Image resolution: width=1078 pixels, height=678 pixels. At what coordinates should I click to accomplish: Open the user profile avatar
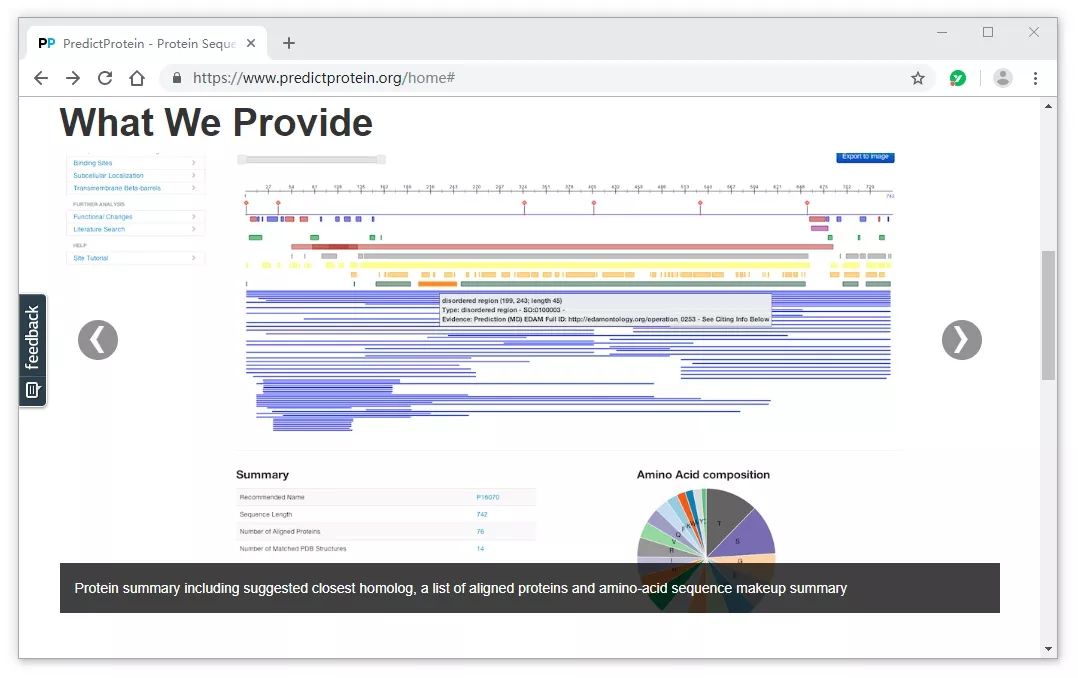[1003, 78]
